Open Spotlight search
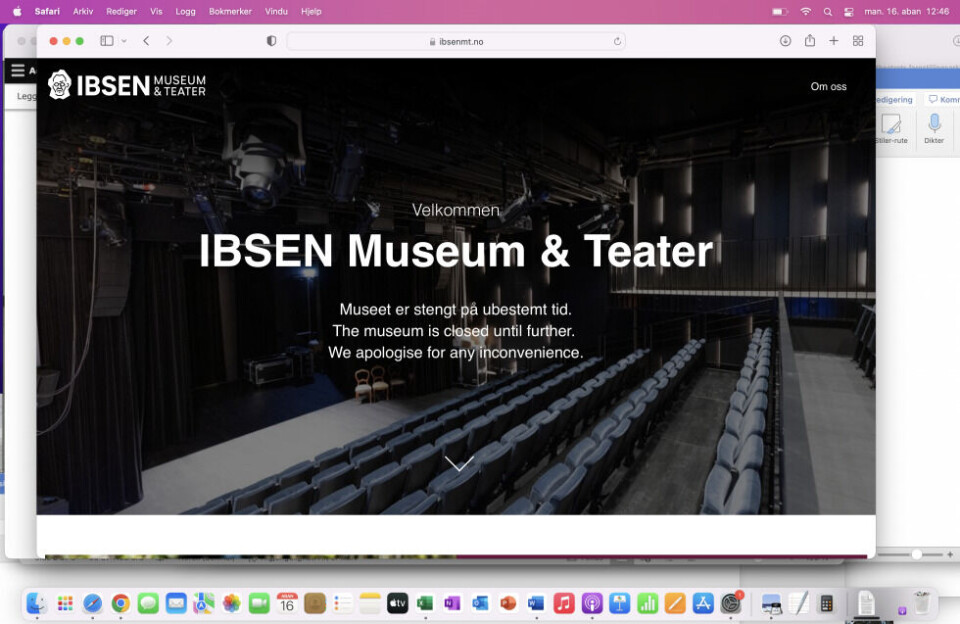 828,12
